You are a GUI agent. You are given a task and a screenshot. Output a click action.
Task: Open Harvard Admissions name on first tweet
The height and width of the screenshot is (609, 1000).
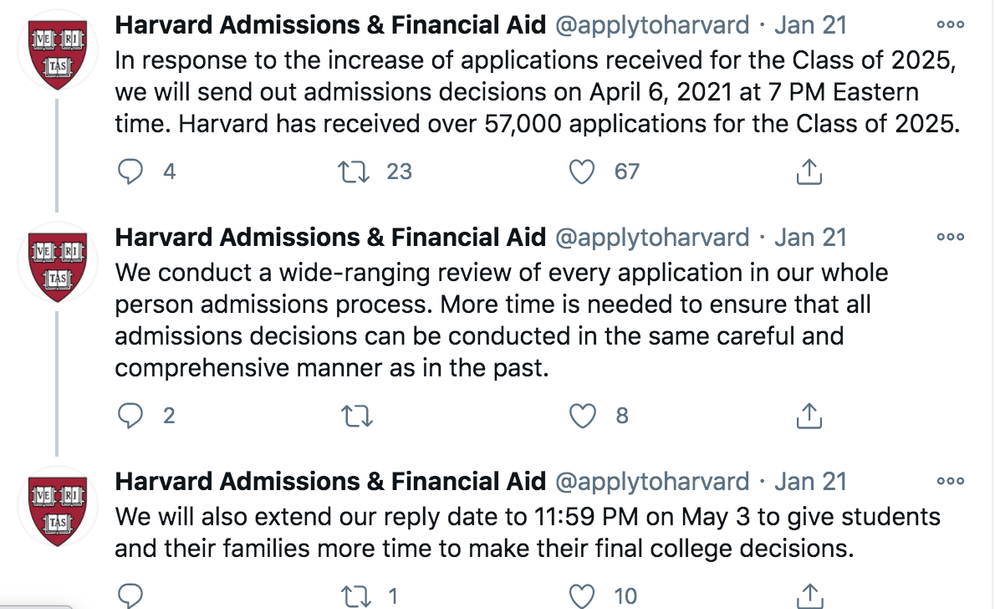330,26
